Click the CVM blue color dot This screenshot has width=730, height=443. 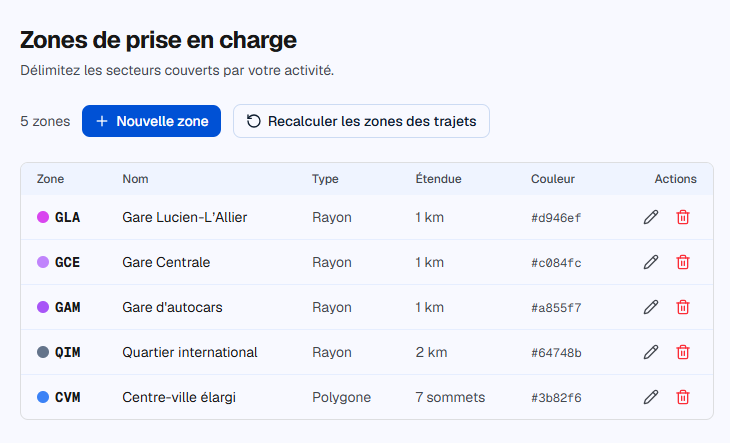coord(43,397)
